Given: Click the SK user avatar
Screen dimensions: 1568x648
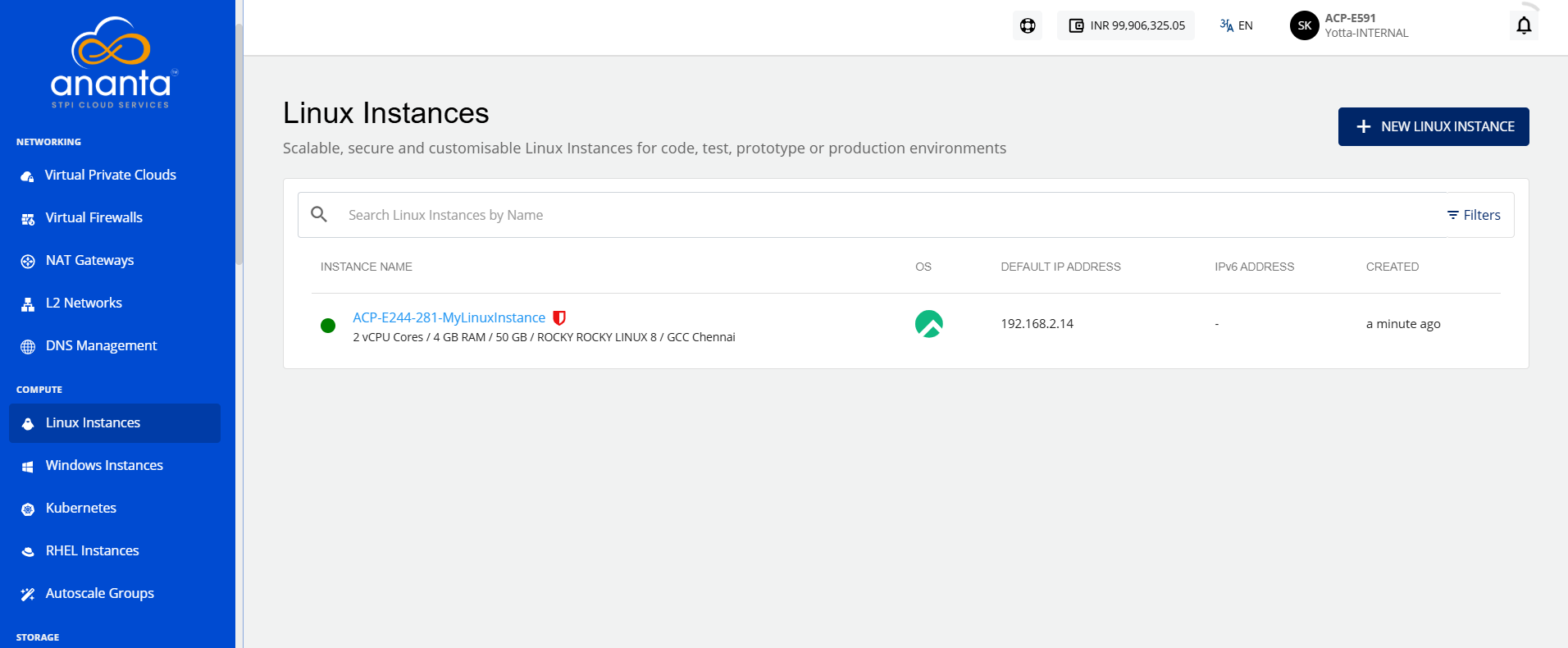Looking at the screenshot, I should pos(1304,25).
